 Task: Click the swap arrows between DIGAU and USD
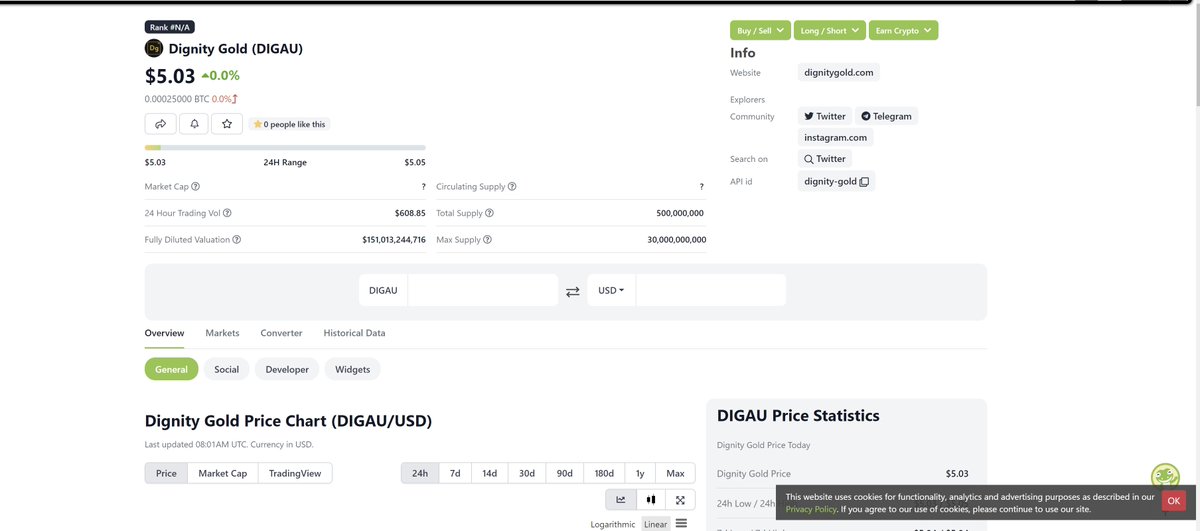573,291
